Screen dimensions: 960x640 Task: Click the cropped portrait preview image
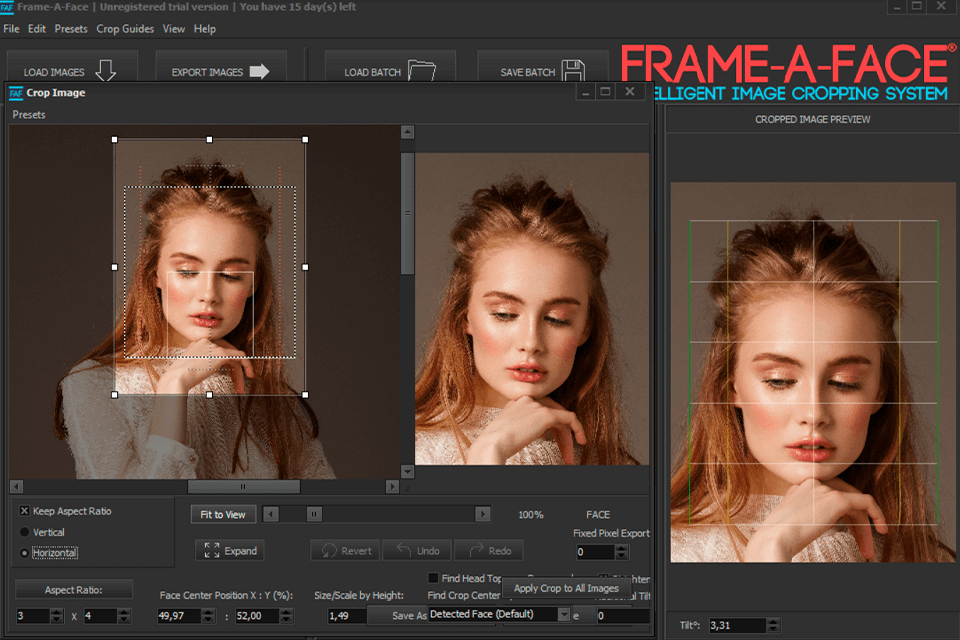pyautogui.click(x=813, y=372)
